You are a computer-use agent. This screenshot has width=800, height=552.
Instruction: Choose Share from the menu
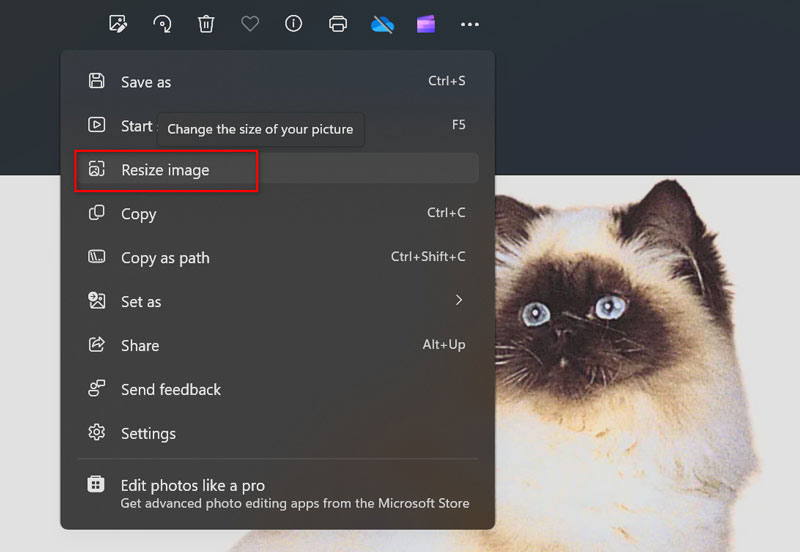click(278, 345)
